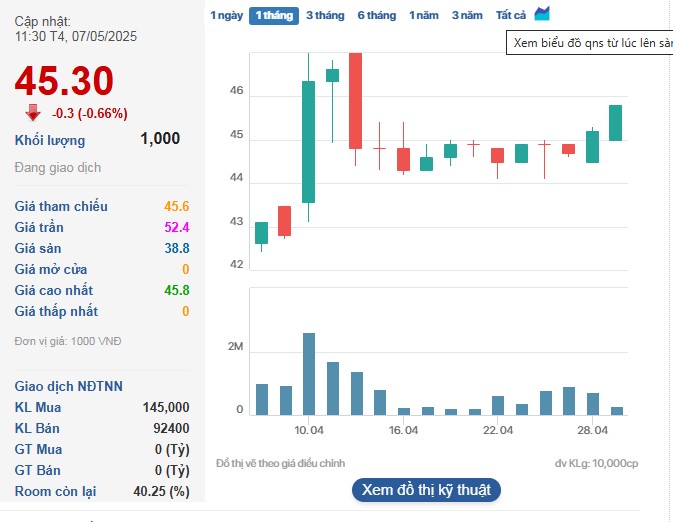Select the 1 ngày time range tab
Image resolution: width=673 pixels, height=522 pixels.
coord(226,15)
